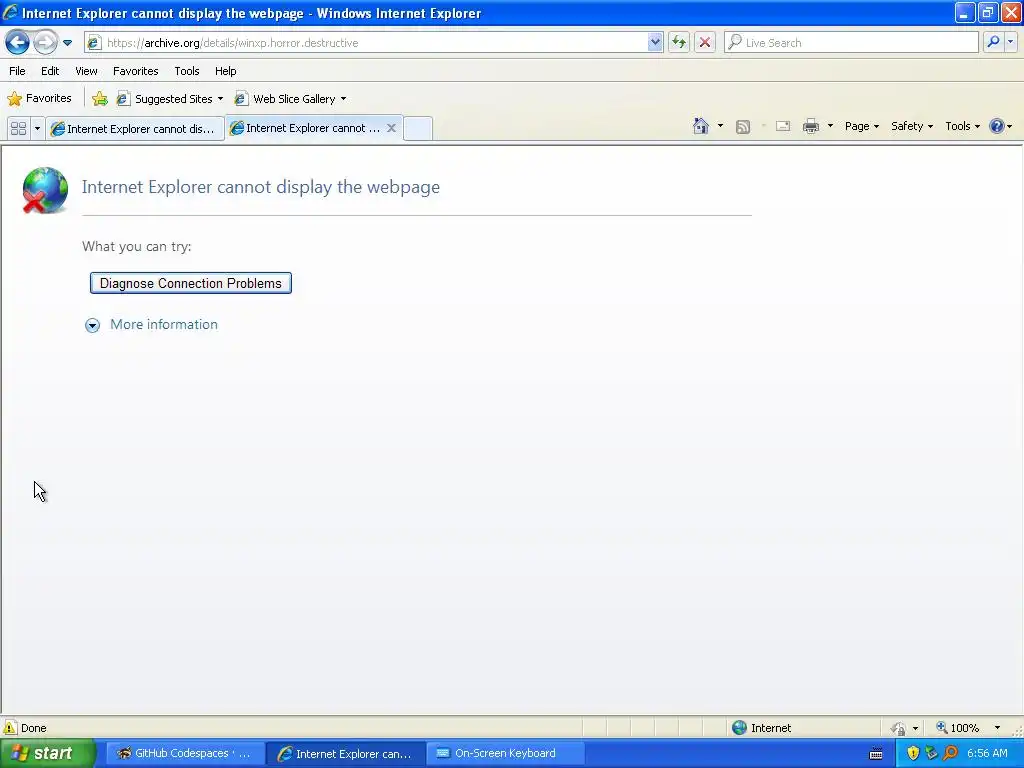Image resolution: width=1024 pixels, height=768 pixels.
Task: Open the Help menu
Action: [x=225, y=71]
